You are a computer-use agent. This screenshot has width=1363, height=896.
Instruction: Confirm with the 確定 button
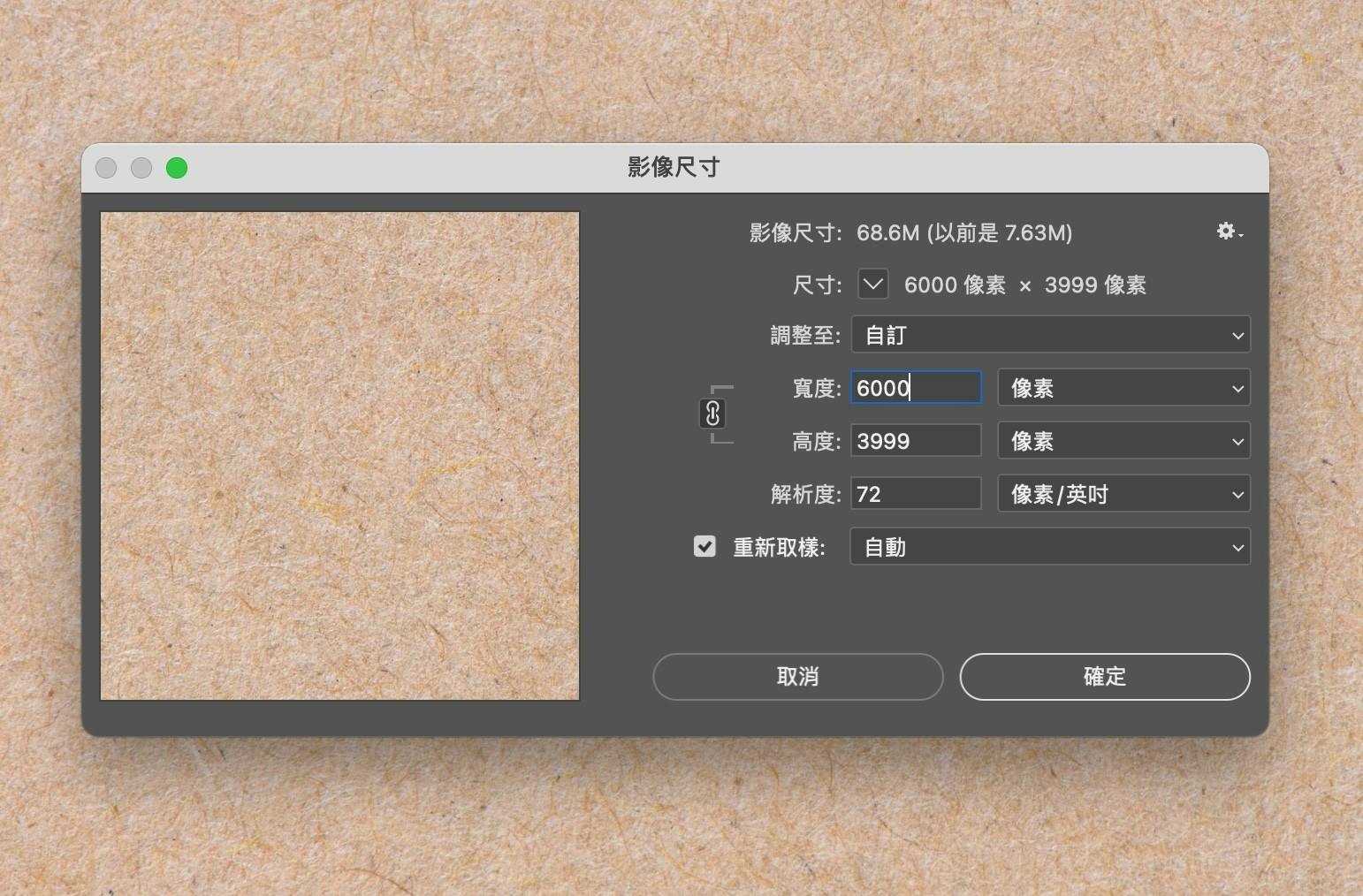[1105, 677]
